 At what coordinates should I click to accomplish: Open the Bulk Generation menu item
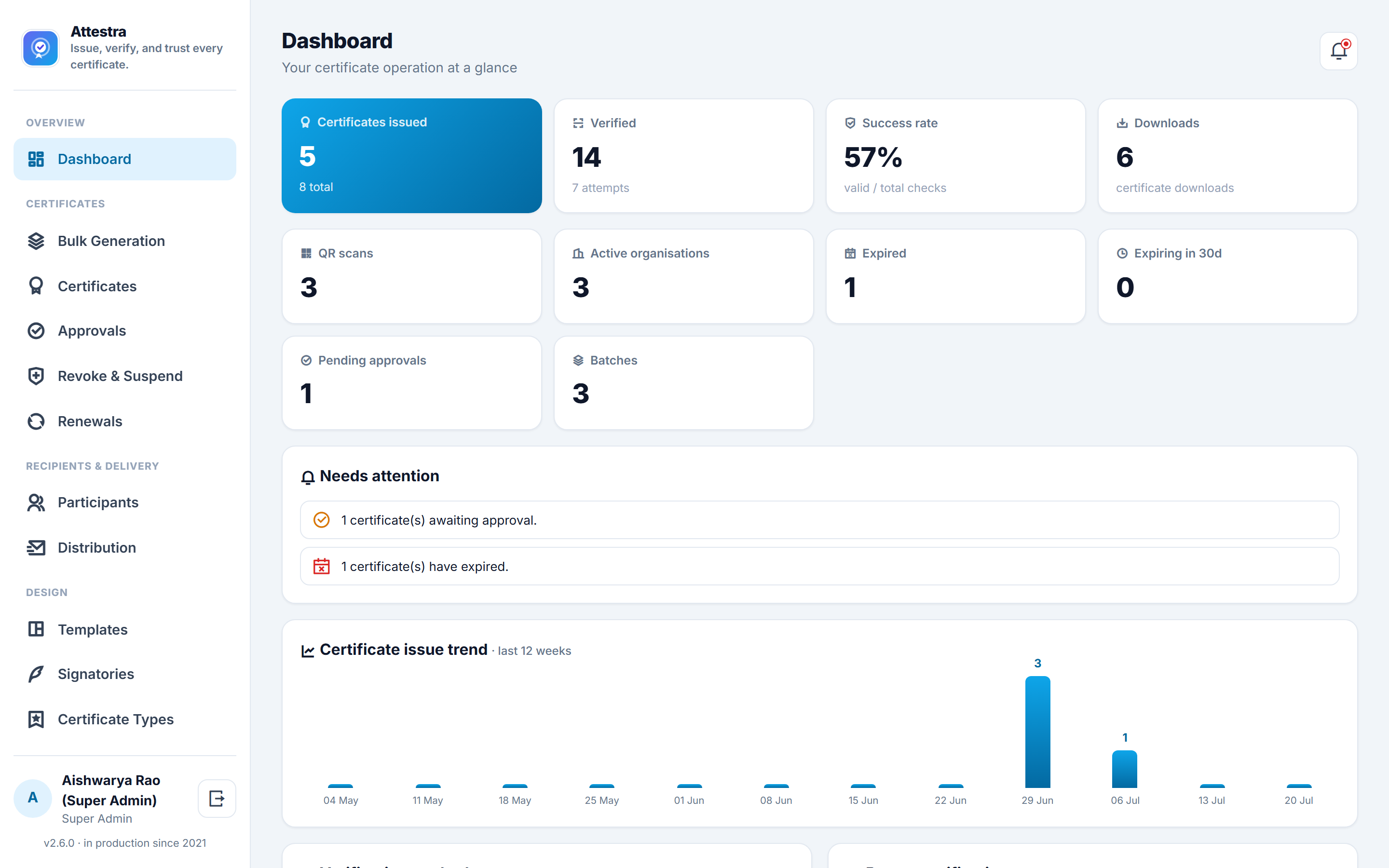pos(124,241)
